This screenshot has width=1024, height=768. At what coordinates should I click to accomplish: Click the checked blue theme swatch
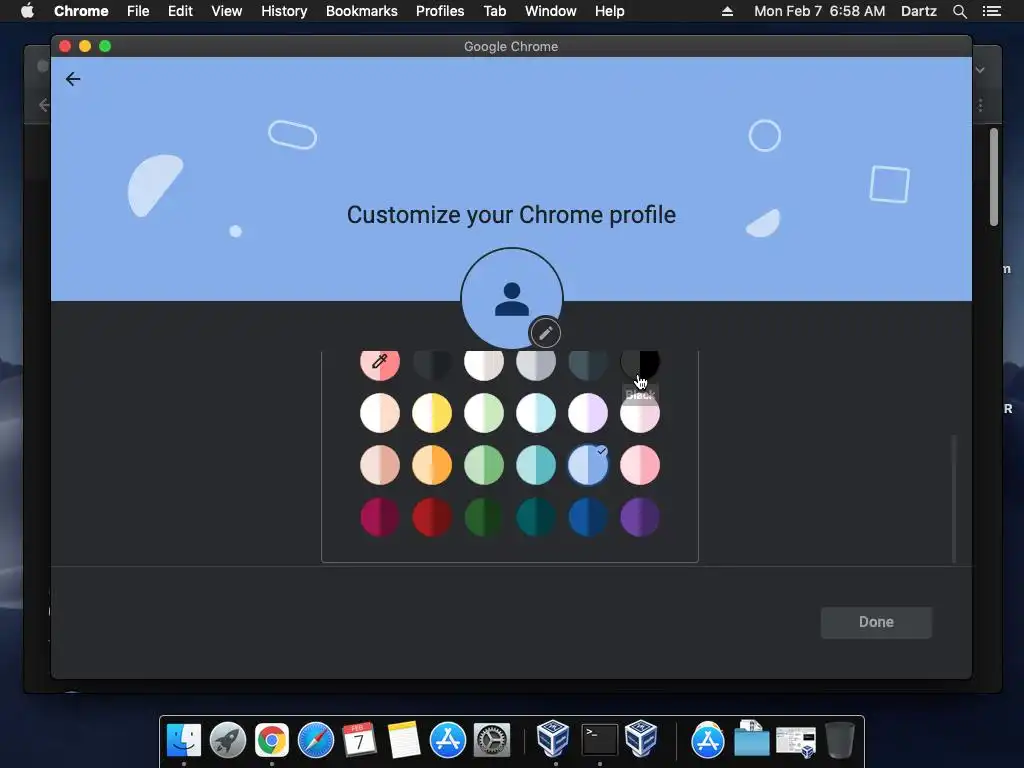click(x=588, y=465)
